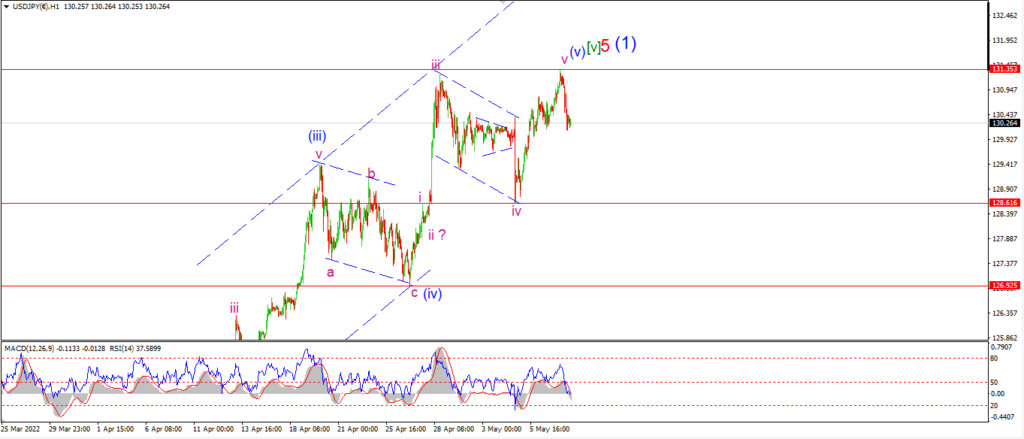Select the blue (1) wave label

point(625,44)
